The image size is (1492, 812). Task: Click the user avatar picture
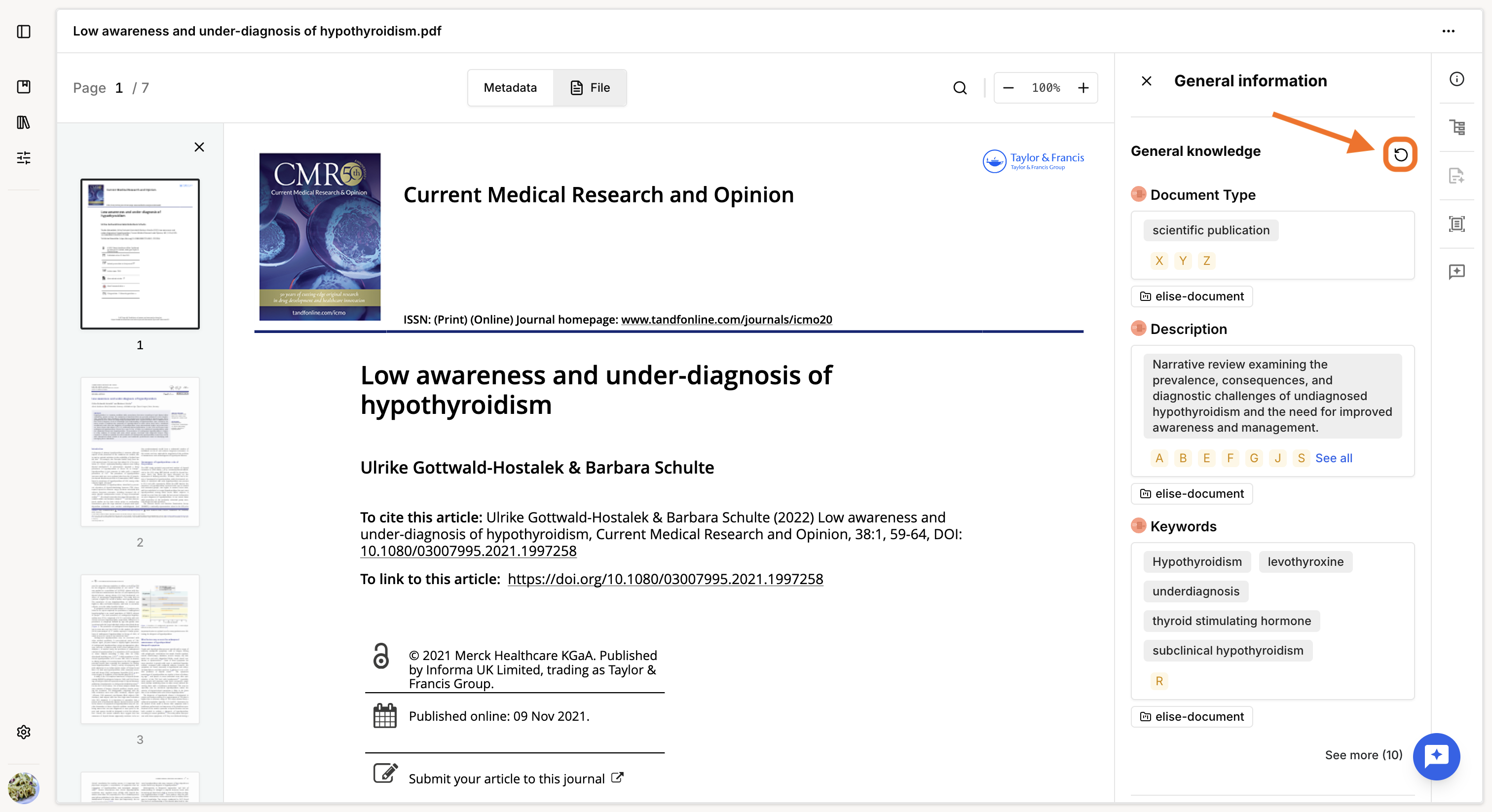point(24,788)
